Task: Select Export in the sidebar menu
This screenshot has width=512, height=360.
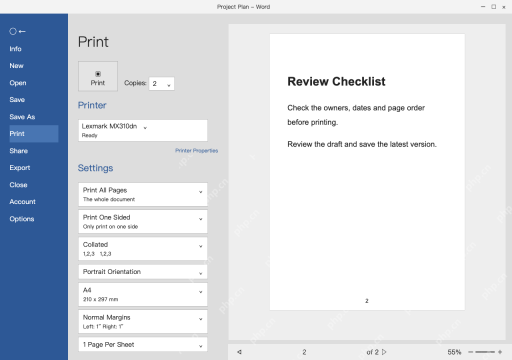Action: click(20, 168)
